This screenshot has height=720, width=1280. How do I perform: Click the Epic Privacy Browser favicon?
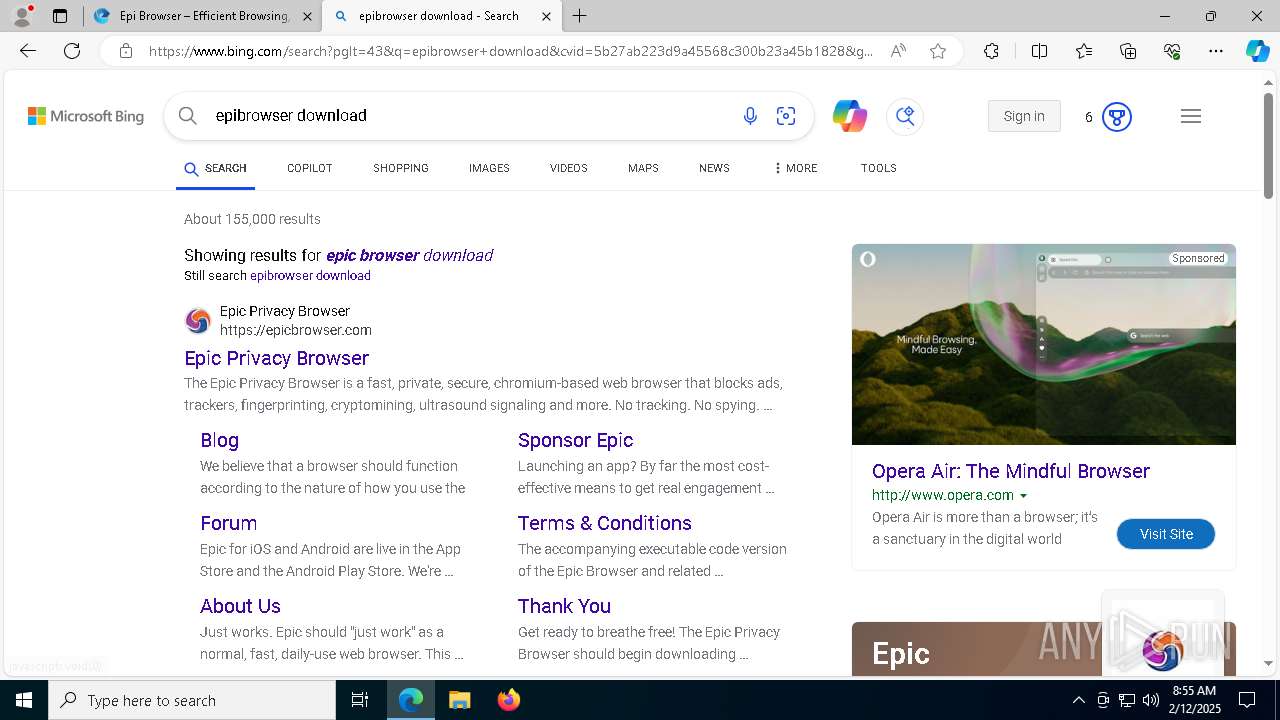(198, 321)
